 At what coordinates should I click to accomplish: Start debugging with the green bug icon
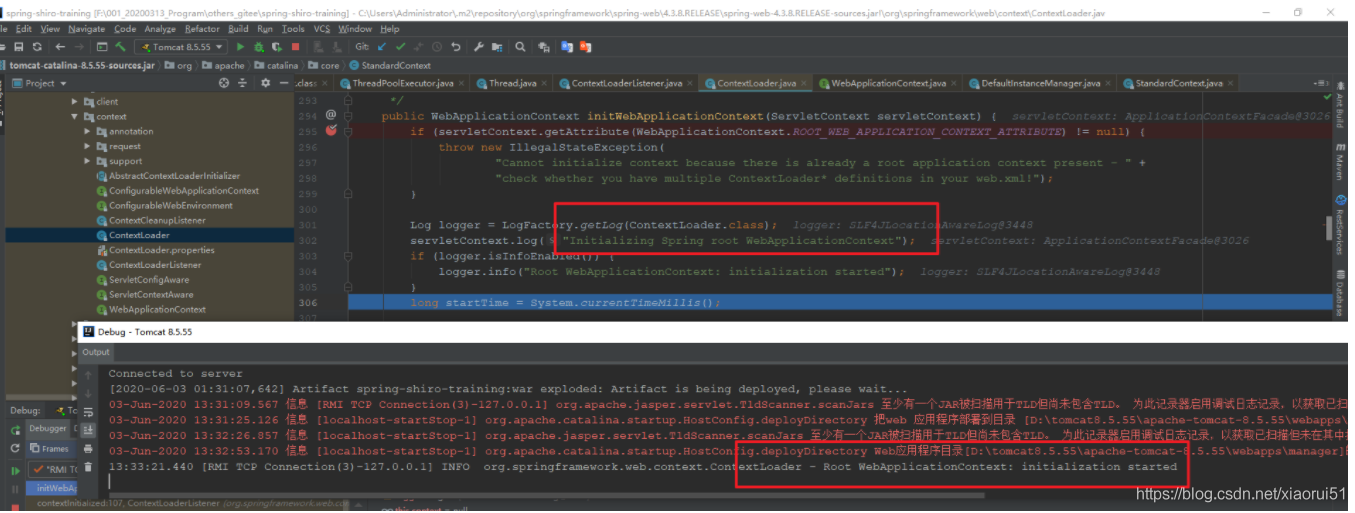(258, 47)
